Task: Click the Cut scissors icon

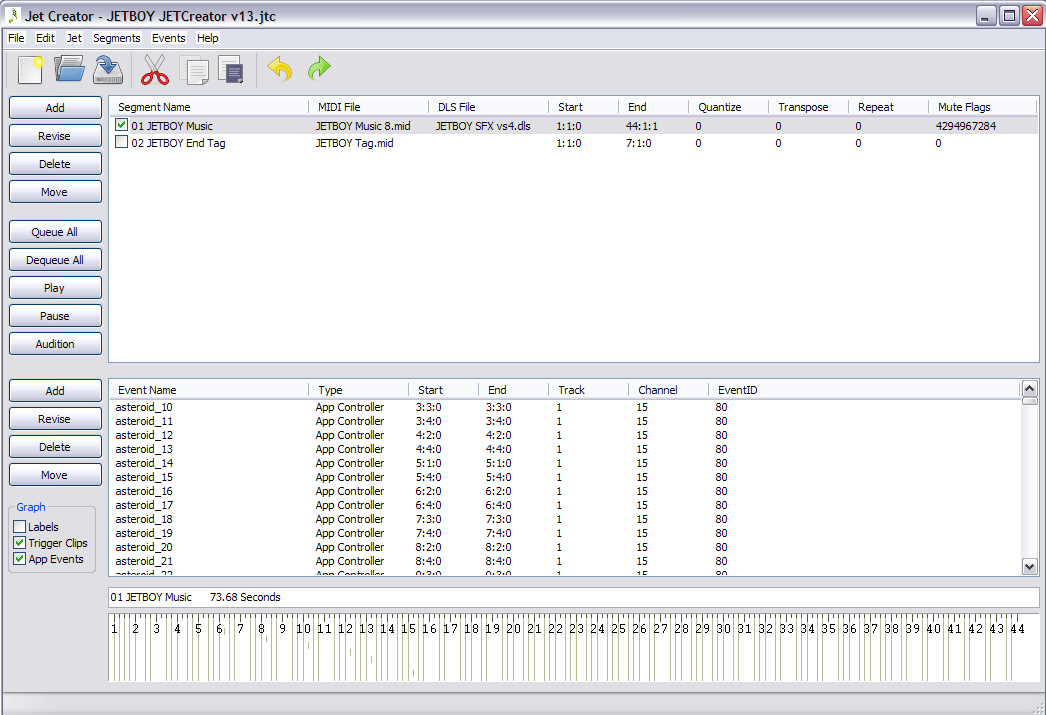Action: pos(154,70)
